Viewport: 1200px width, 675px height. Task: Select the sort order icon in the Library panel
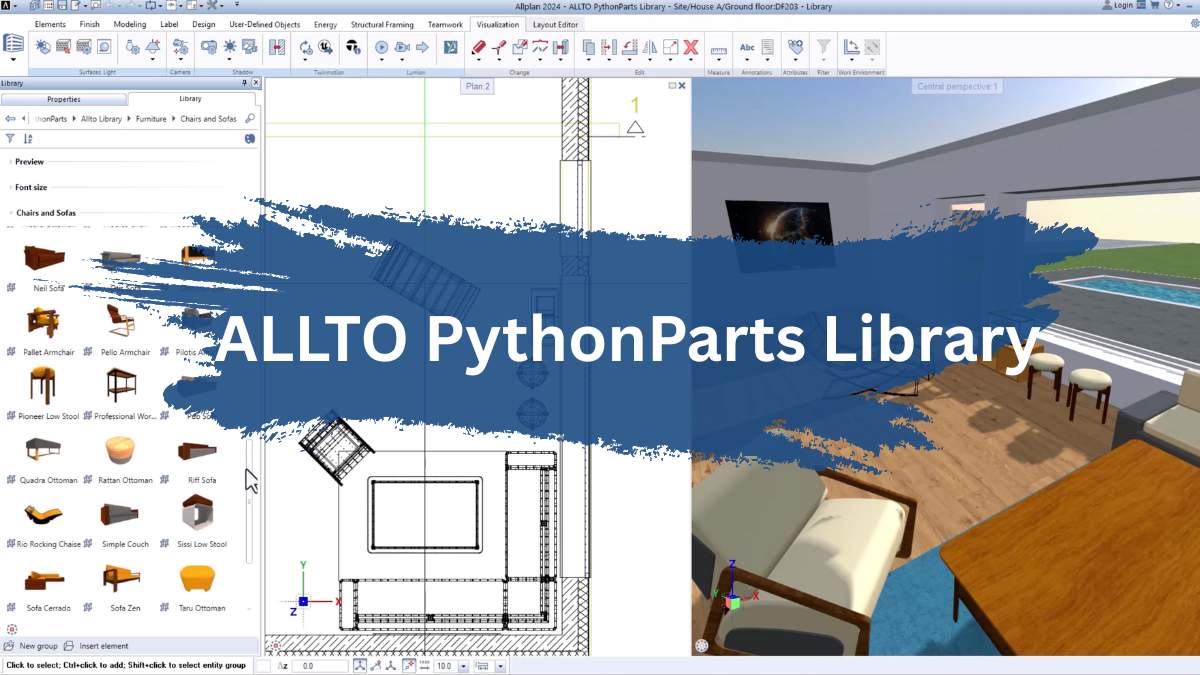tap(26, 138)
